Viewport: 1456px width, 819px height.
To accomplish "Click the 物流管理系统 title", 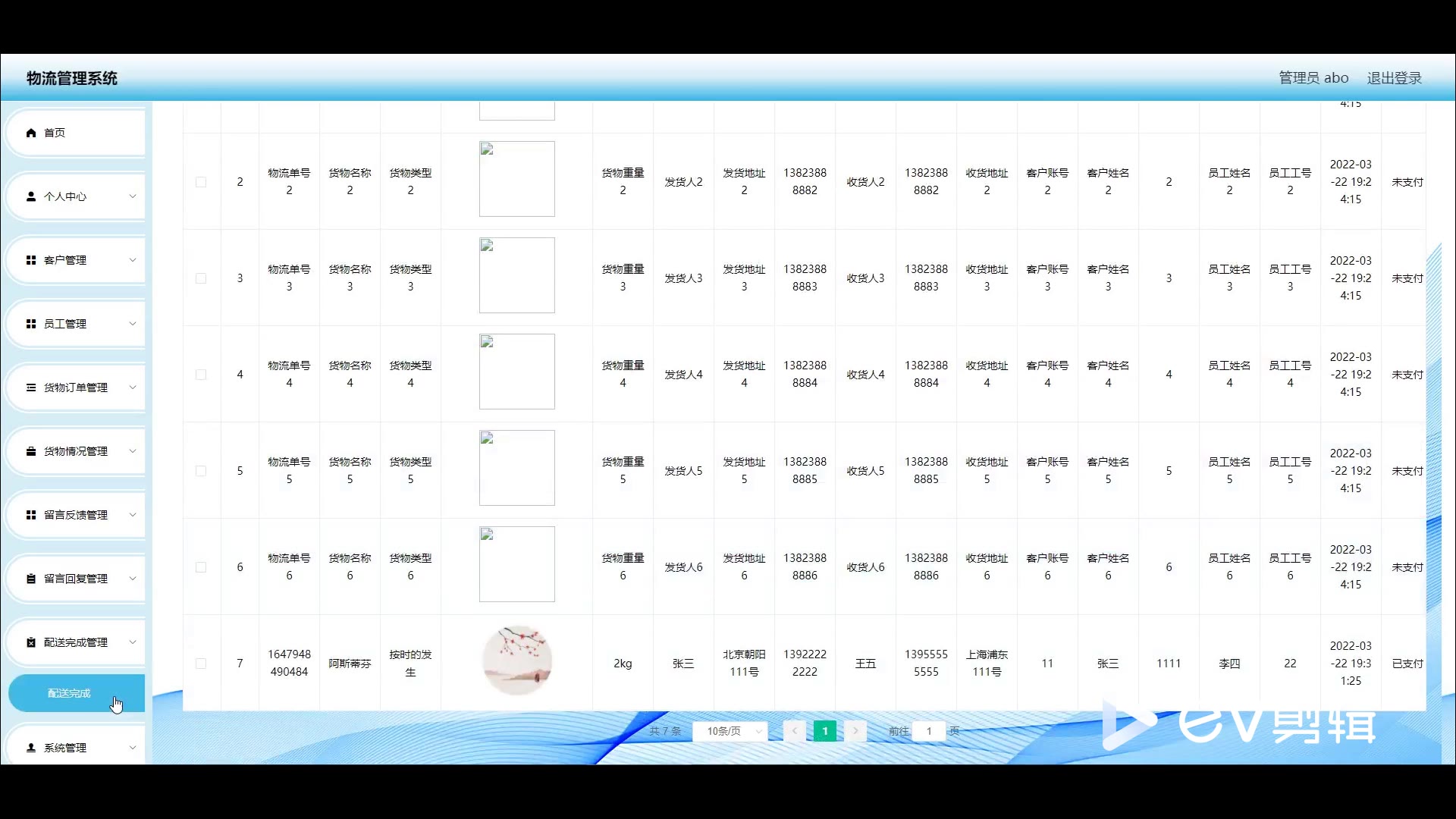I will (72, 78).
